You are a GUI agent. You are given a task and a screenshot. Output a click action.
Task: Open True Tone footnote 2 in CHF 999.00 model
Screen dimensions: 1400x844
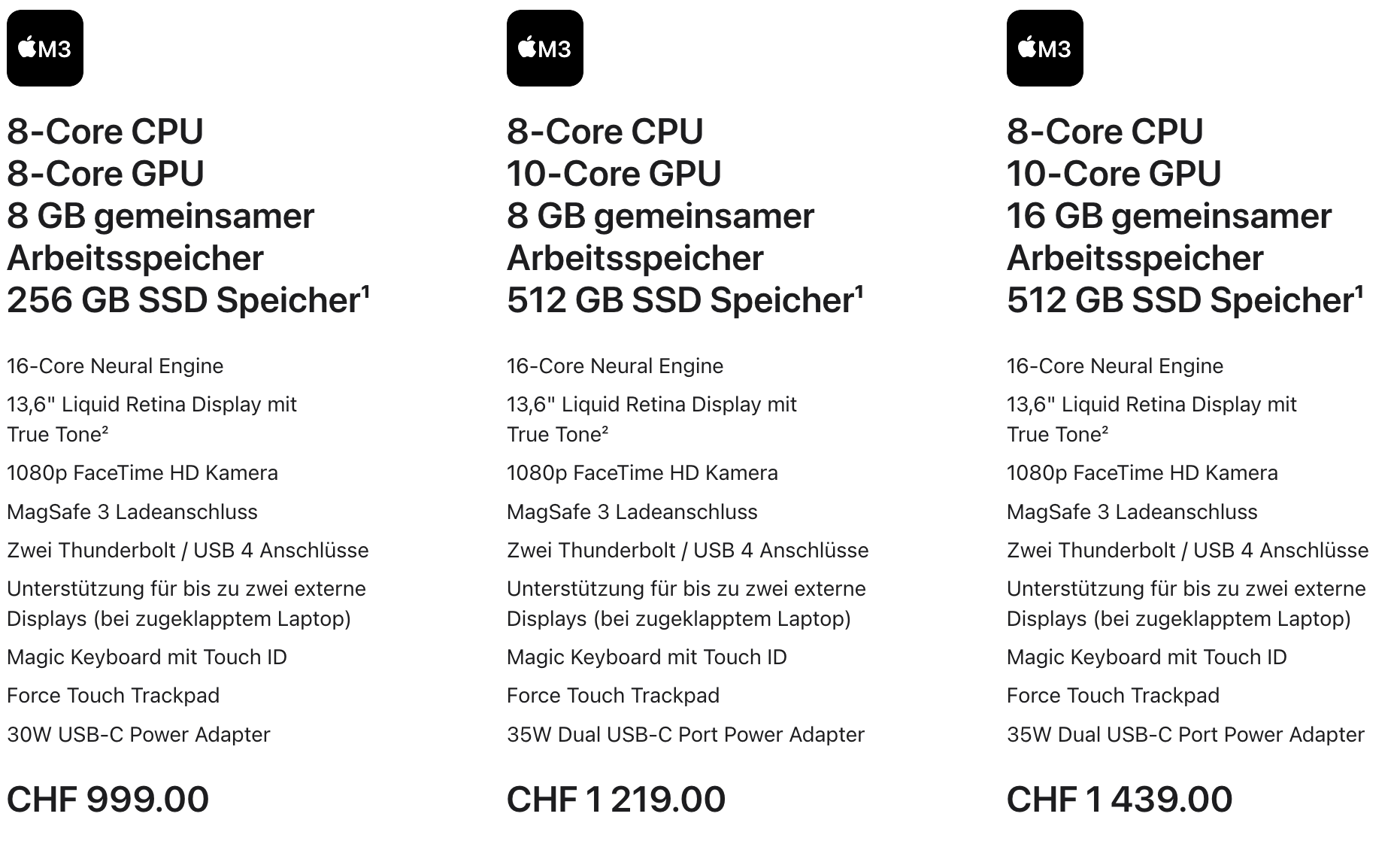point(105,429)
